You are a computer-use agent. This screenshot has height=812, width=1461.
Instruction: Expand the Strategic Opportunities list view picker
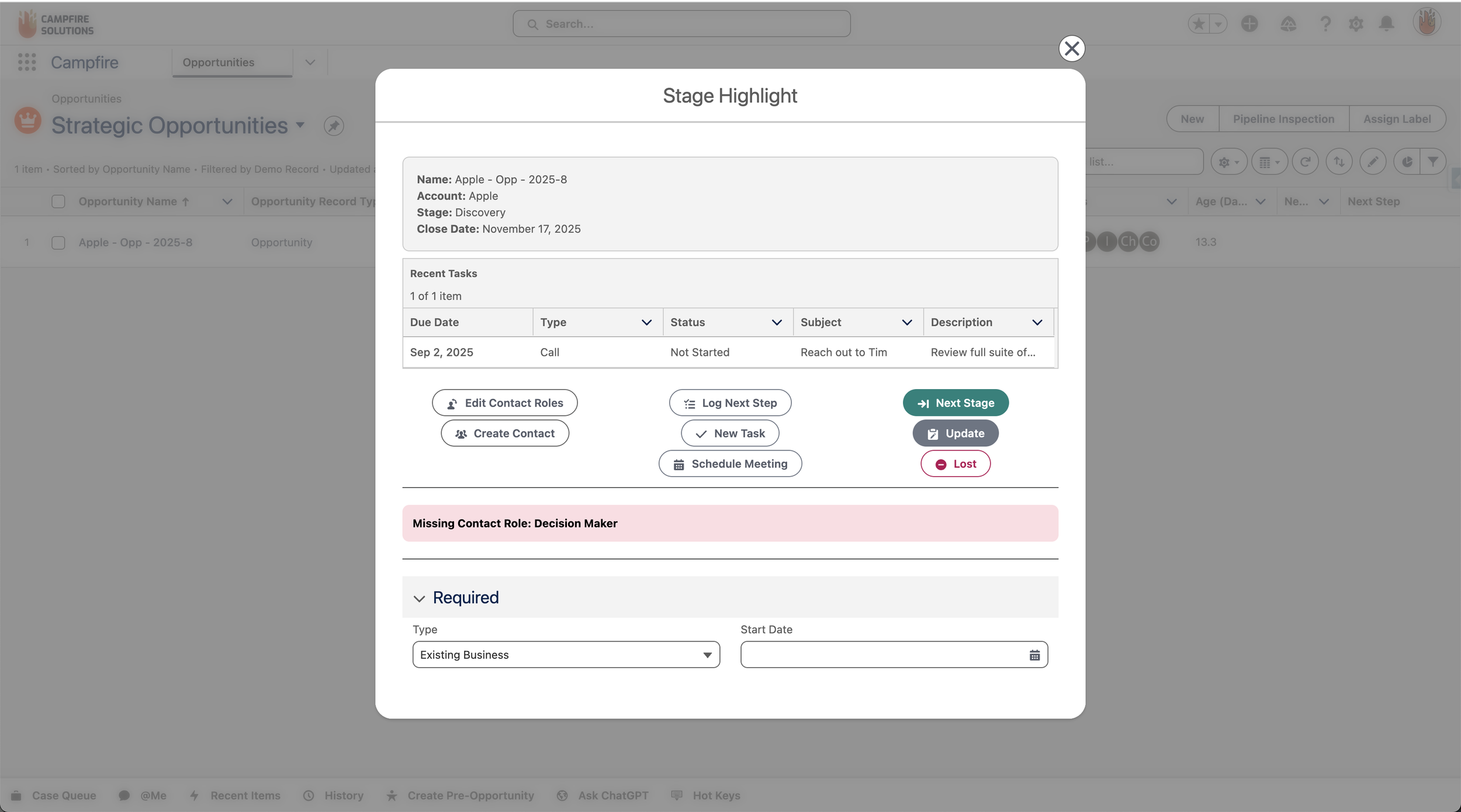click(x=300, y=125)
